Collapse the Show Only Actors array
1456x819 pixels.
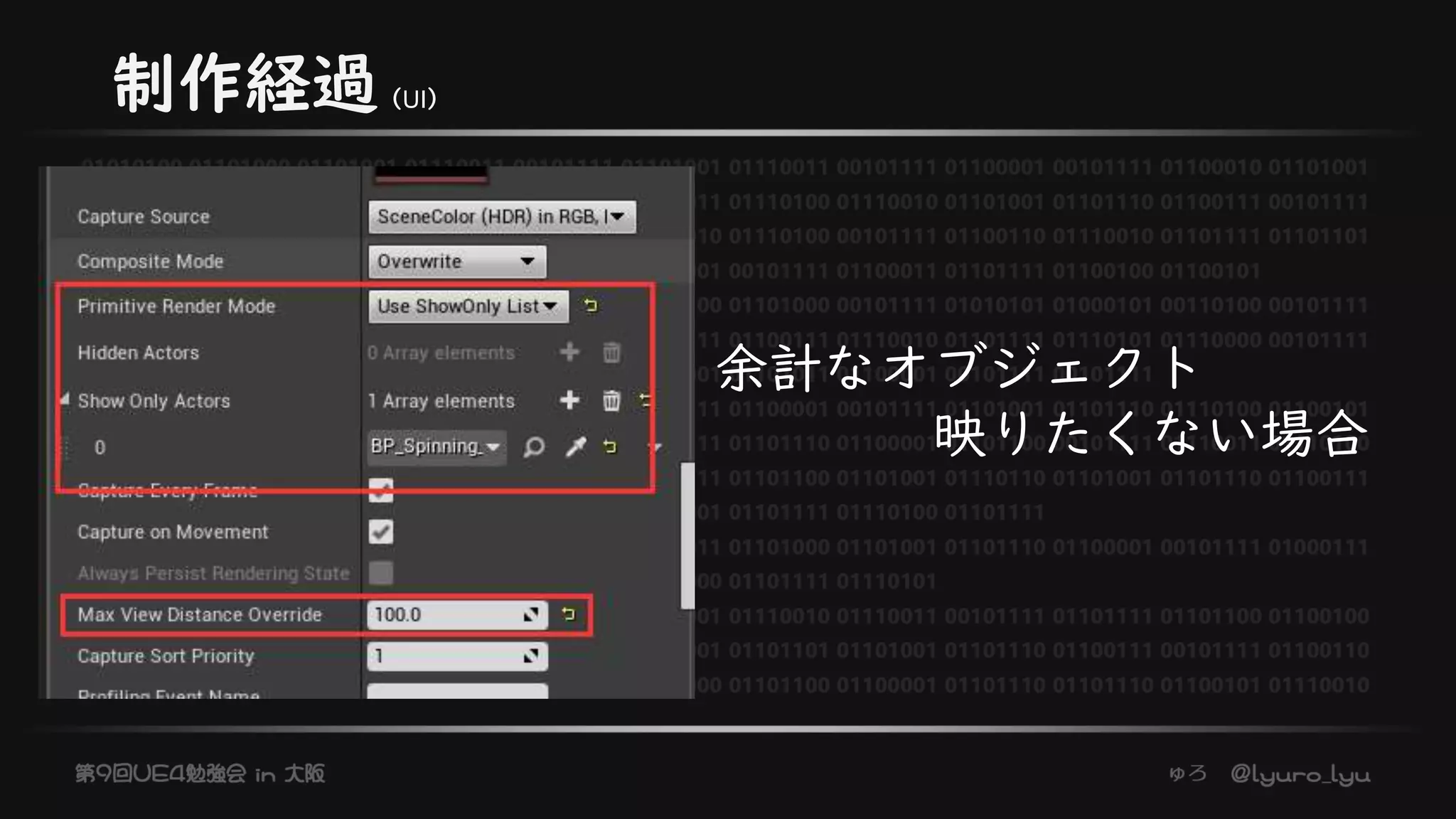click(65, 400)
